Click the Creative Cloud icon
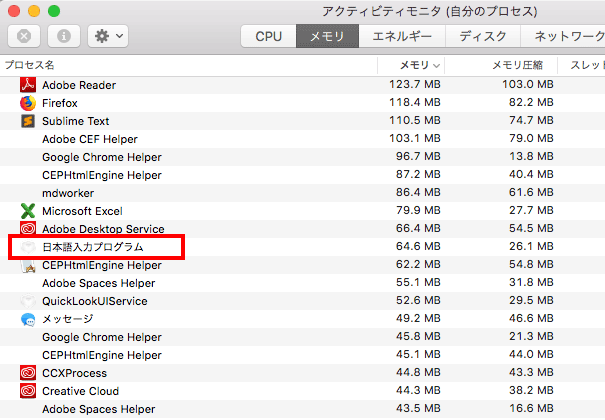Image resolution: width=605 pixels, height=420 pixels. click(28, 391)
